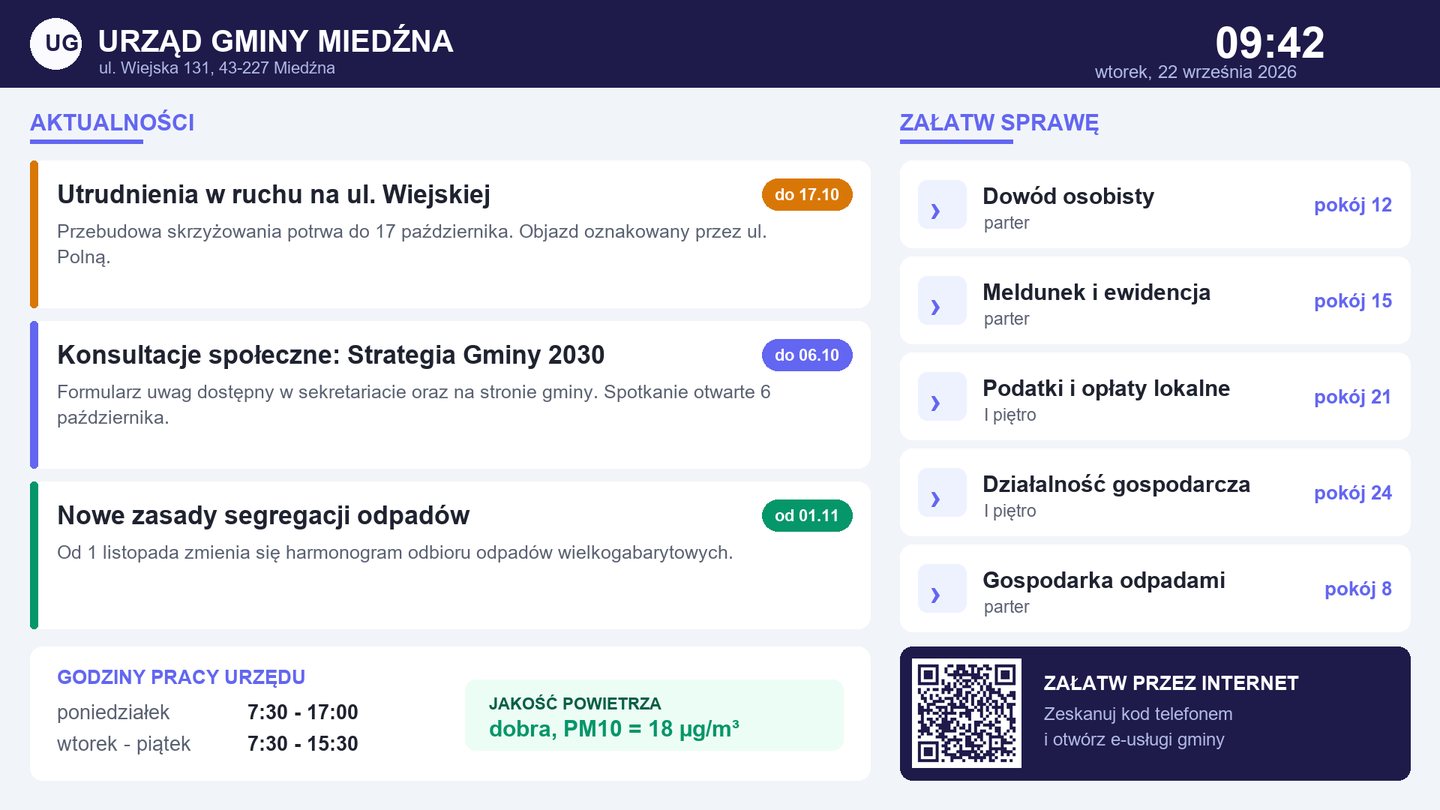Click the text 'Zeskanuj kod telefonem'
1440x810 pixels.
[x=1138, y=715]
